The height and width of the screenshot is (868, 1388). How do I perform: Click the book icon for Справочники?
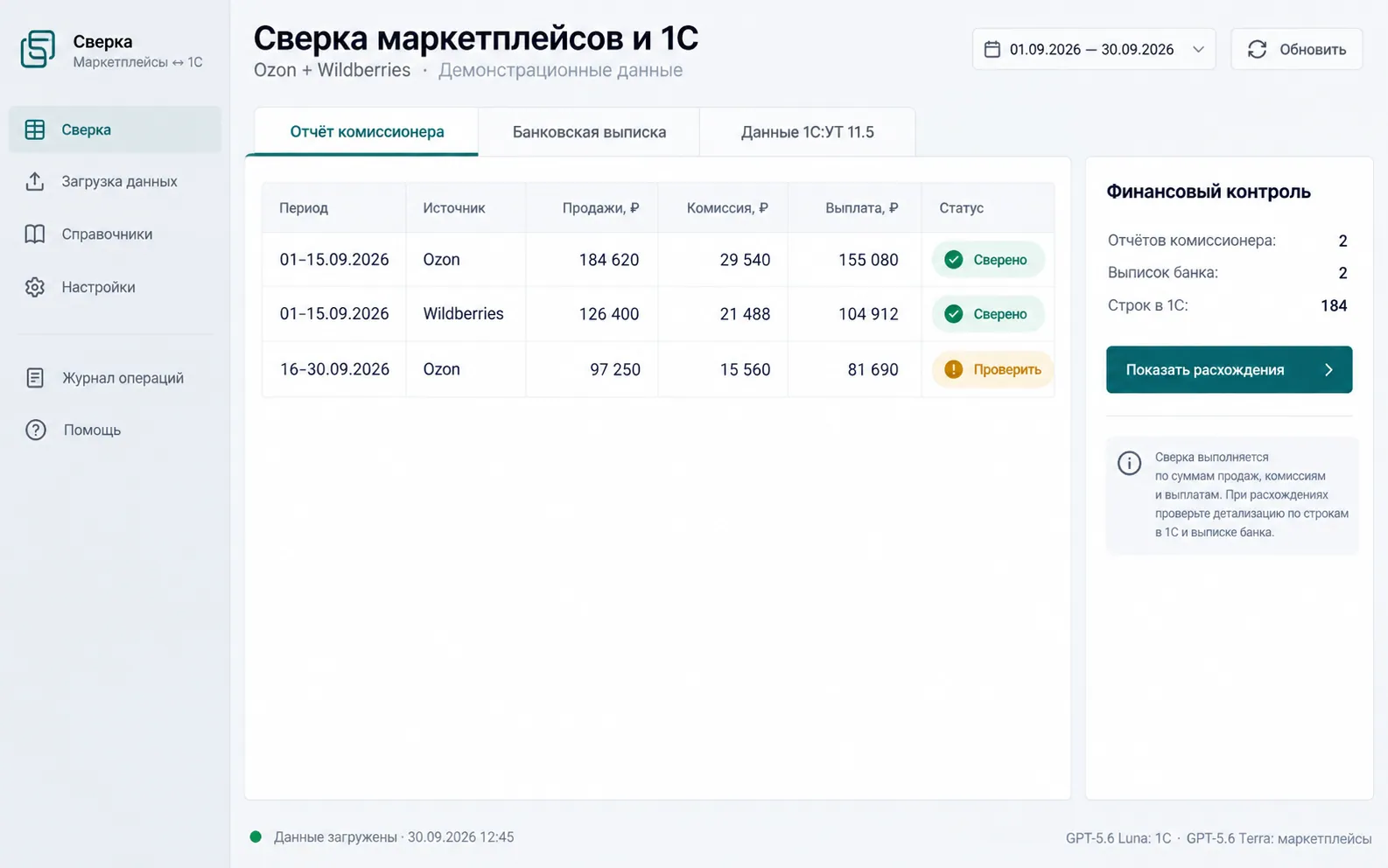point(35,234)
